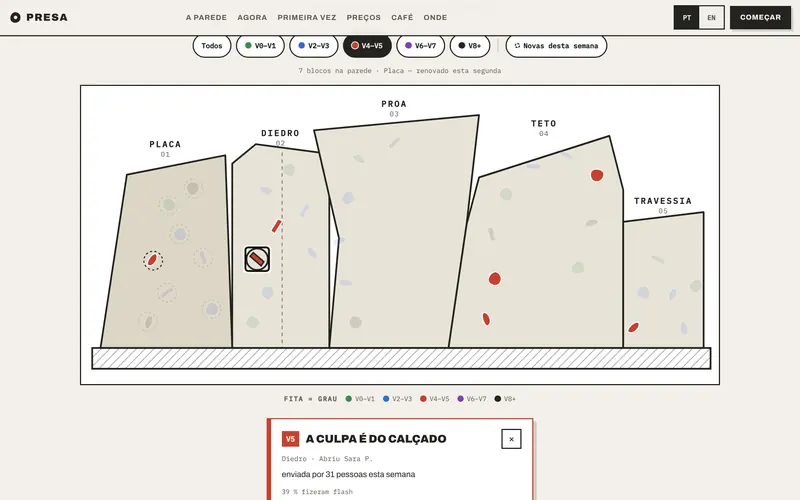Select the Todos grade filter
Viewport: 800px width, 500px height.
tap(212, 46)
